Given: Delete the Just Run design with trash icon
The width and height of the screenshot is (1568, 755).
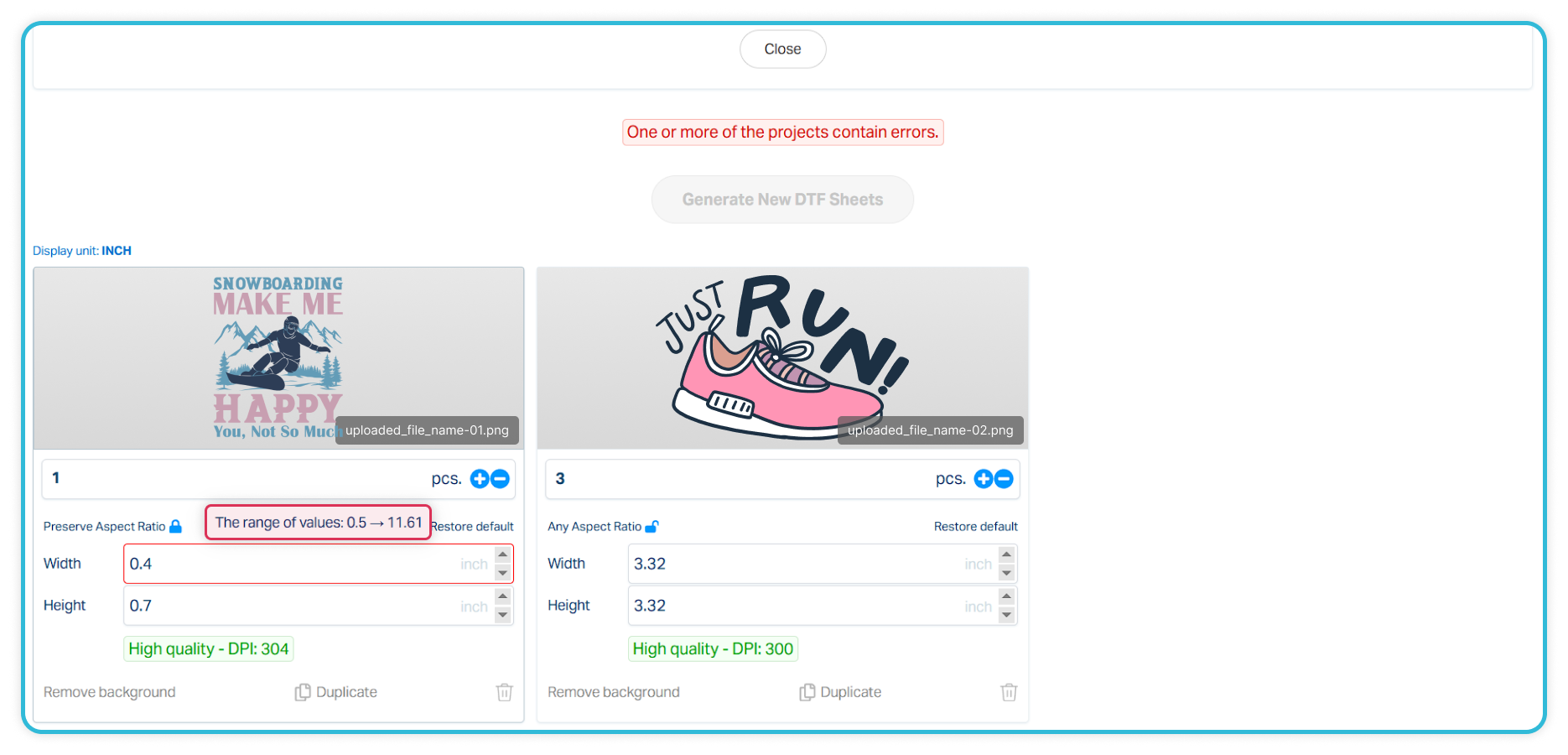Looking at the screenshot, I should tap(1009, 692).
